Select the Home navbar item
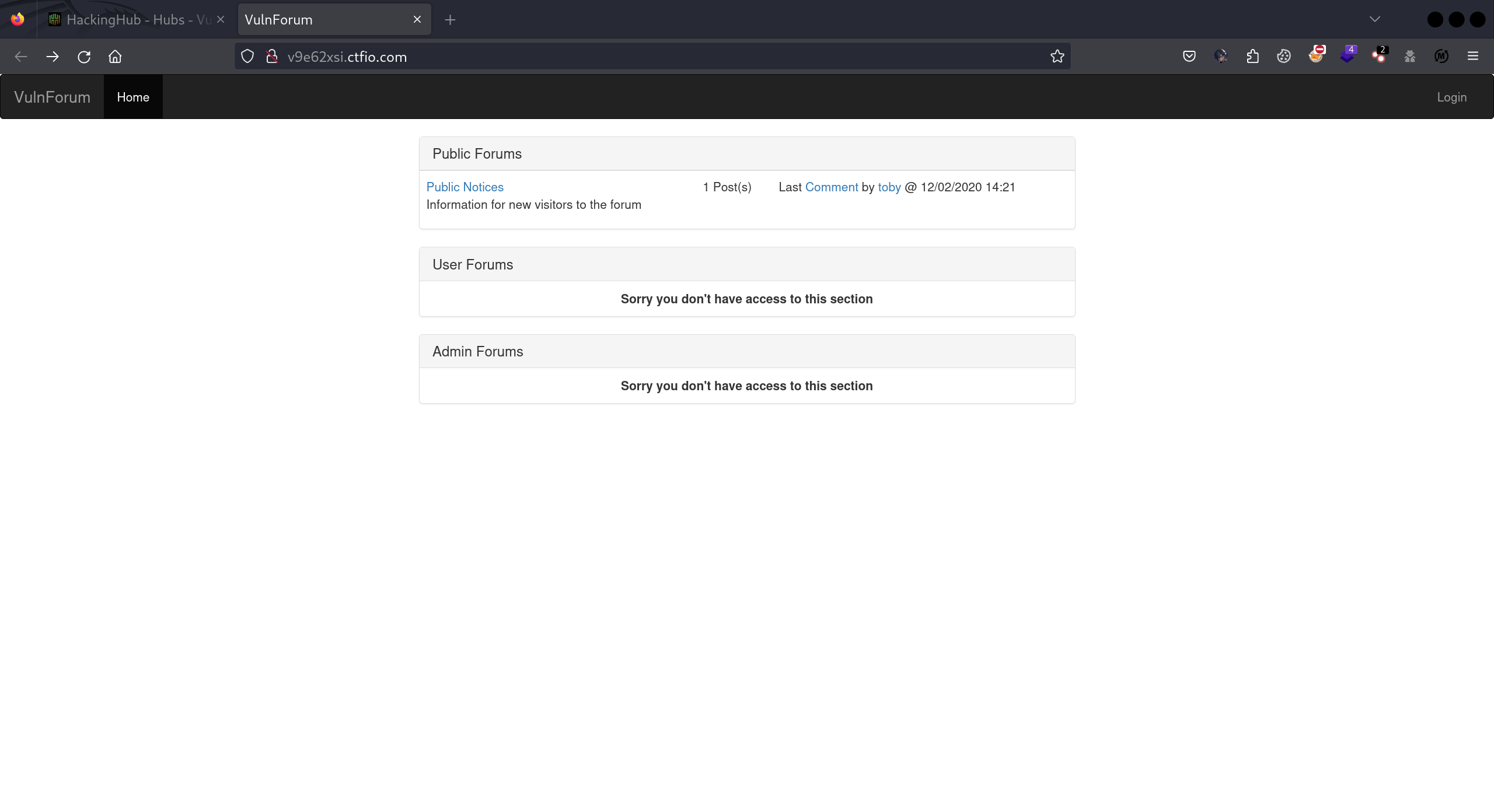 pyautogui.click(x=133, y=97)
